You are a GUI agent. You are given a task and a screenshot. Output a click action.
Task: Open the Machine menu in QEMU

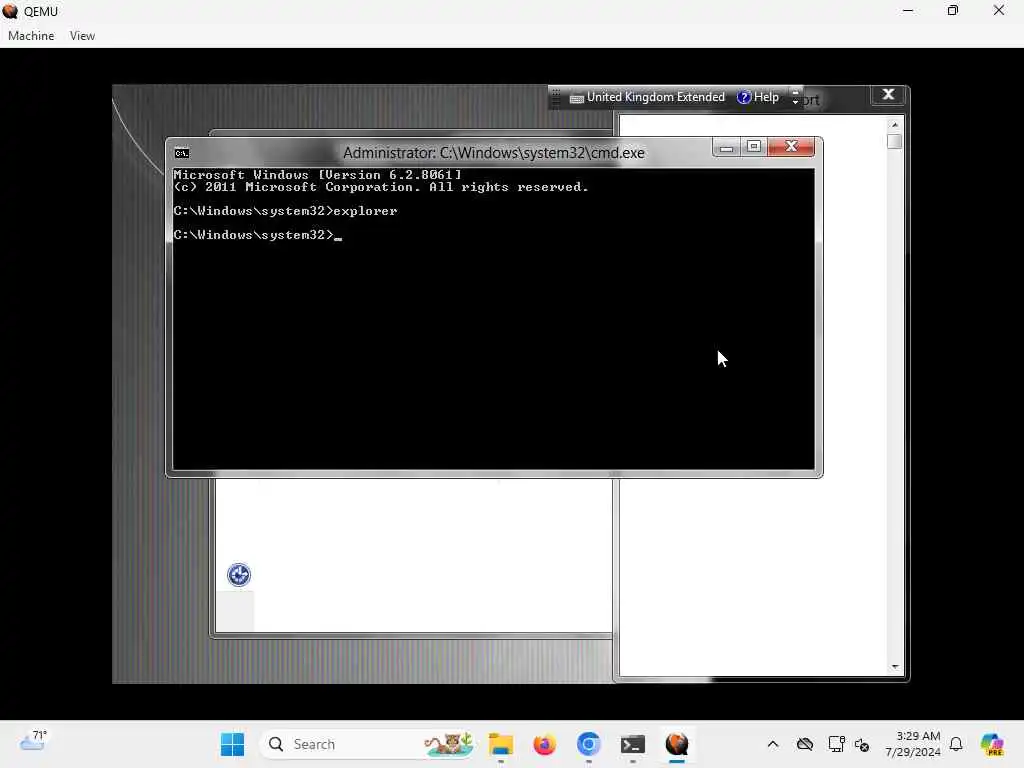[x=31, y=36]
